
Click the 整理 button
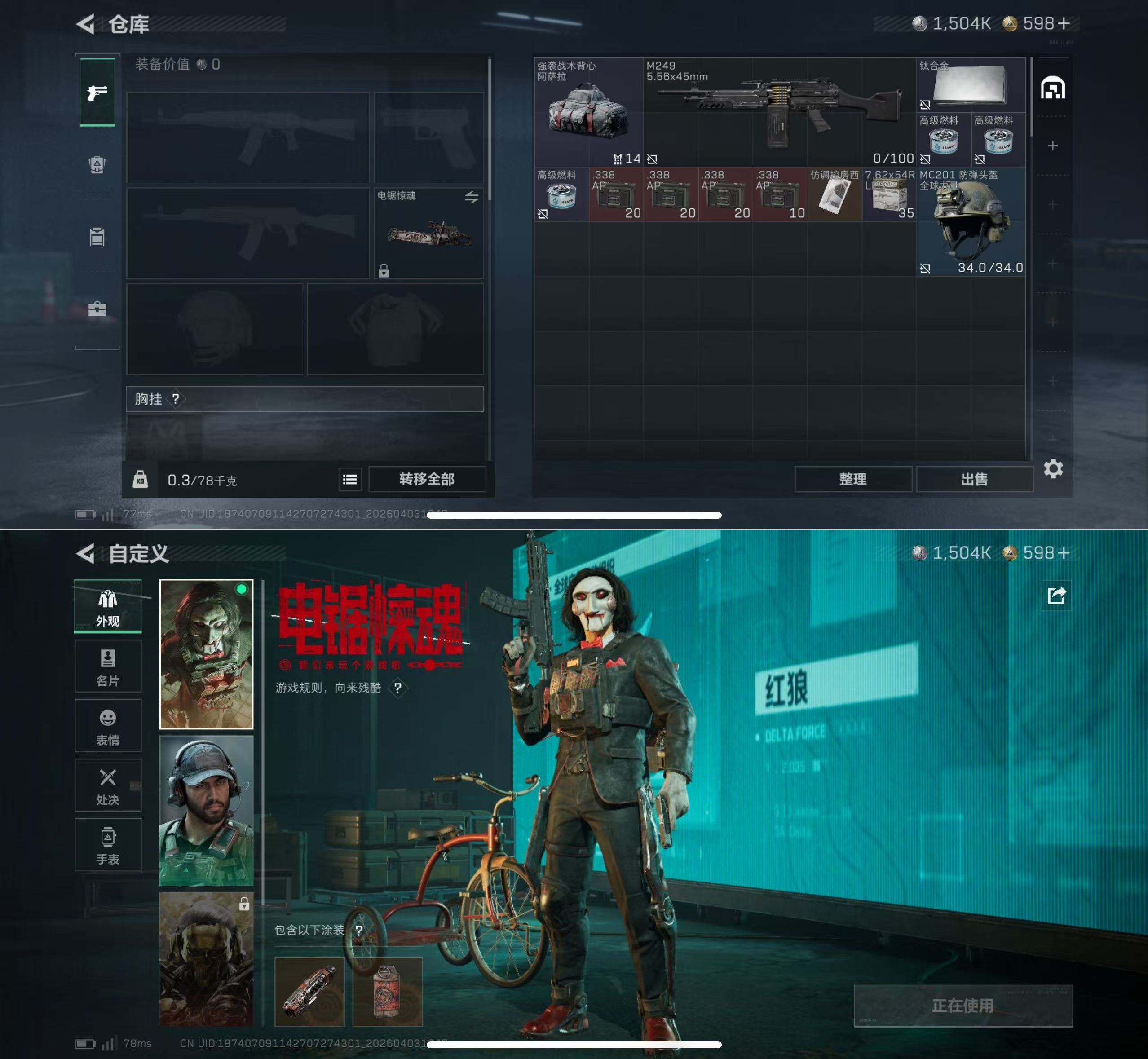coord(852,479)
